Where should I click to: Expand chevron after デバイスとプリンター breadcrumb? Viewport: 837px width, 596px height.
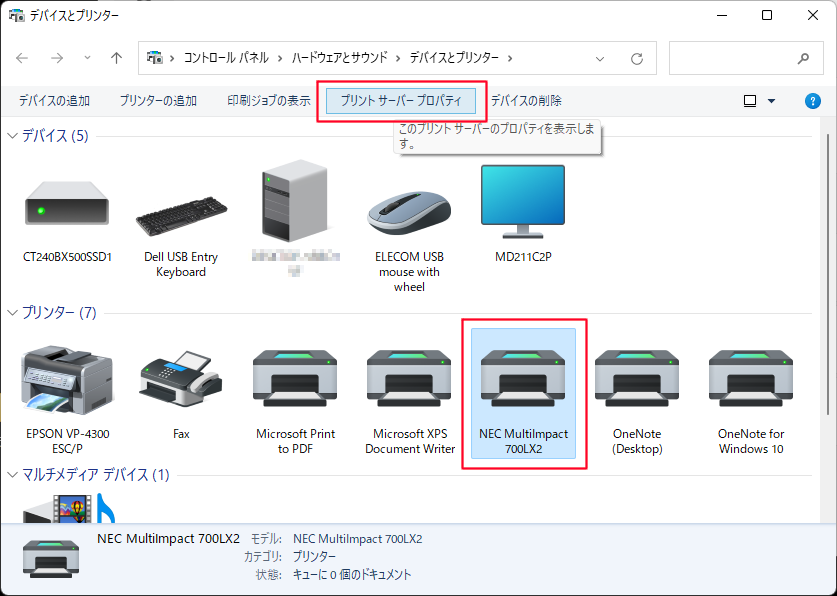click(x=510, y=58)
